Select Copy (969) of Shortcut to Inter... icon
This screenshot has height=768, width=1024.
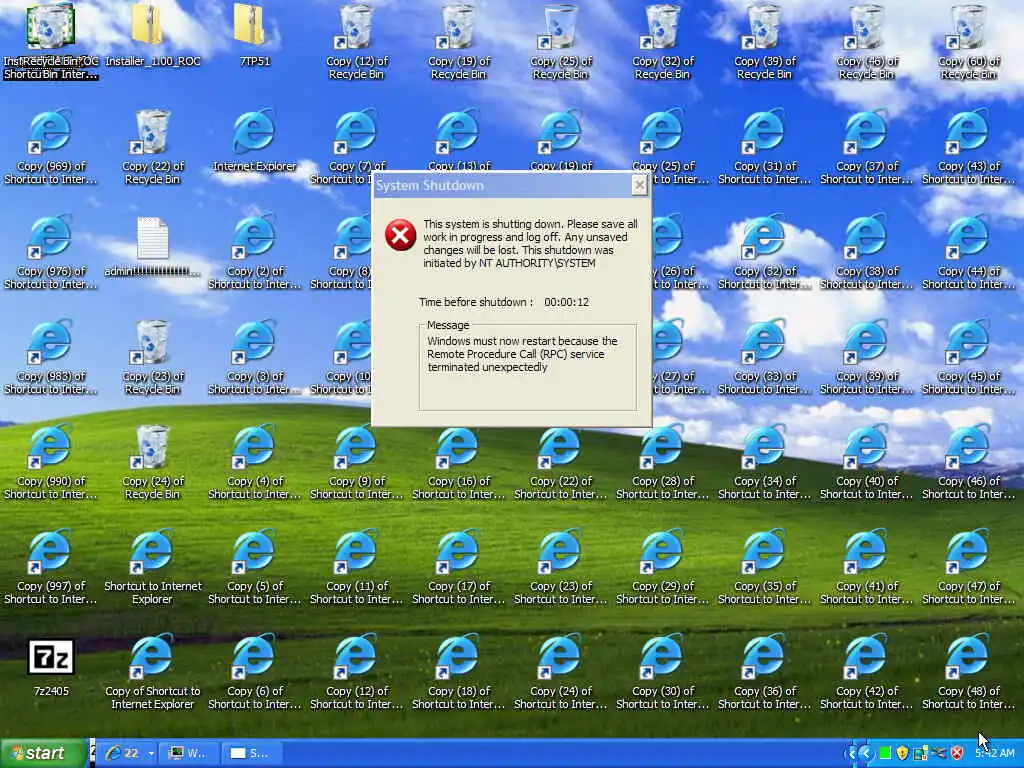pos(51,148)
